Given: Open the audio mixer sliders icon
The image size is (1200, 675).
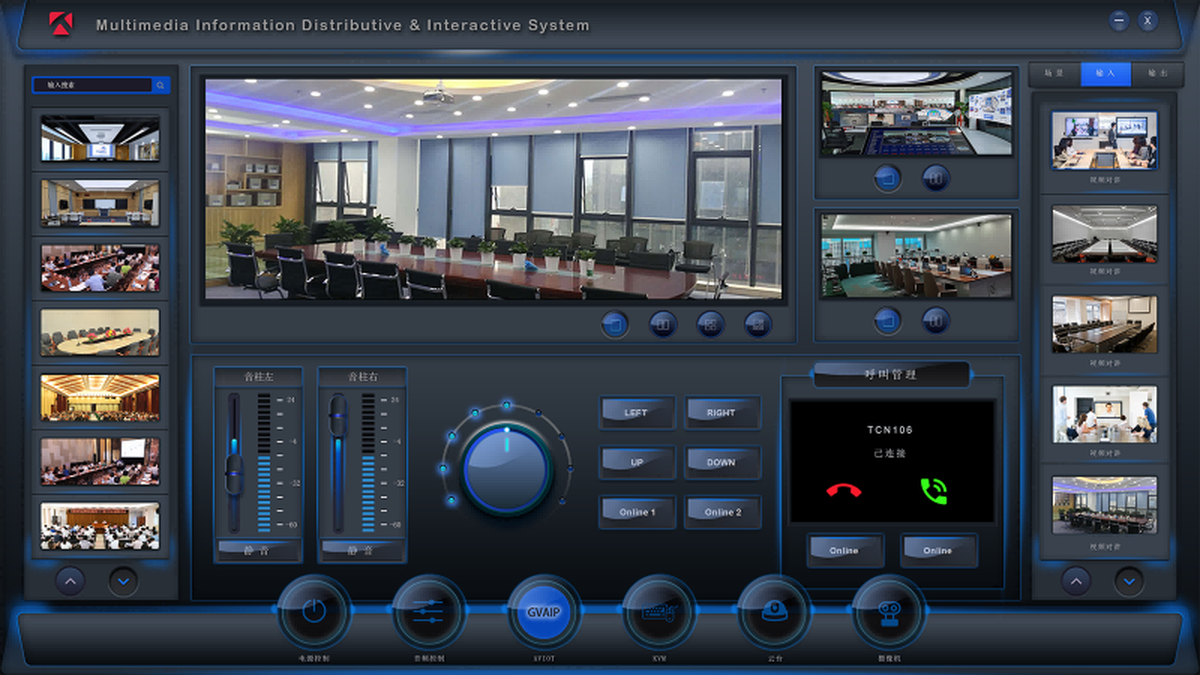Looking at the screenshot, I should pyautogui.click(x=428, y=612).
